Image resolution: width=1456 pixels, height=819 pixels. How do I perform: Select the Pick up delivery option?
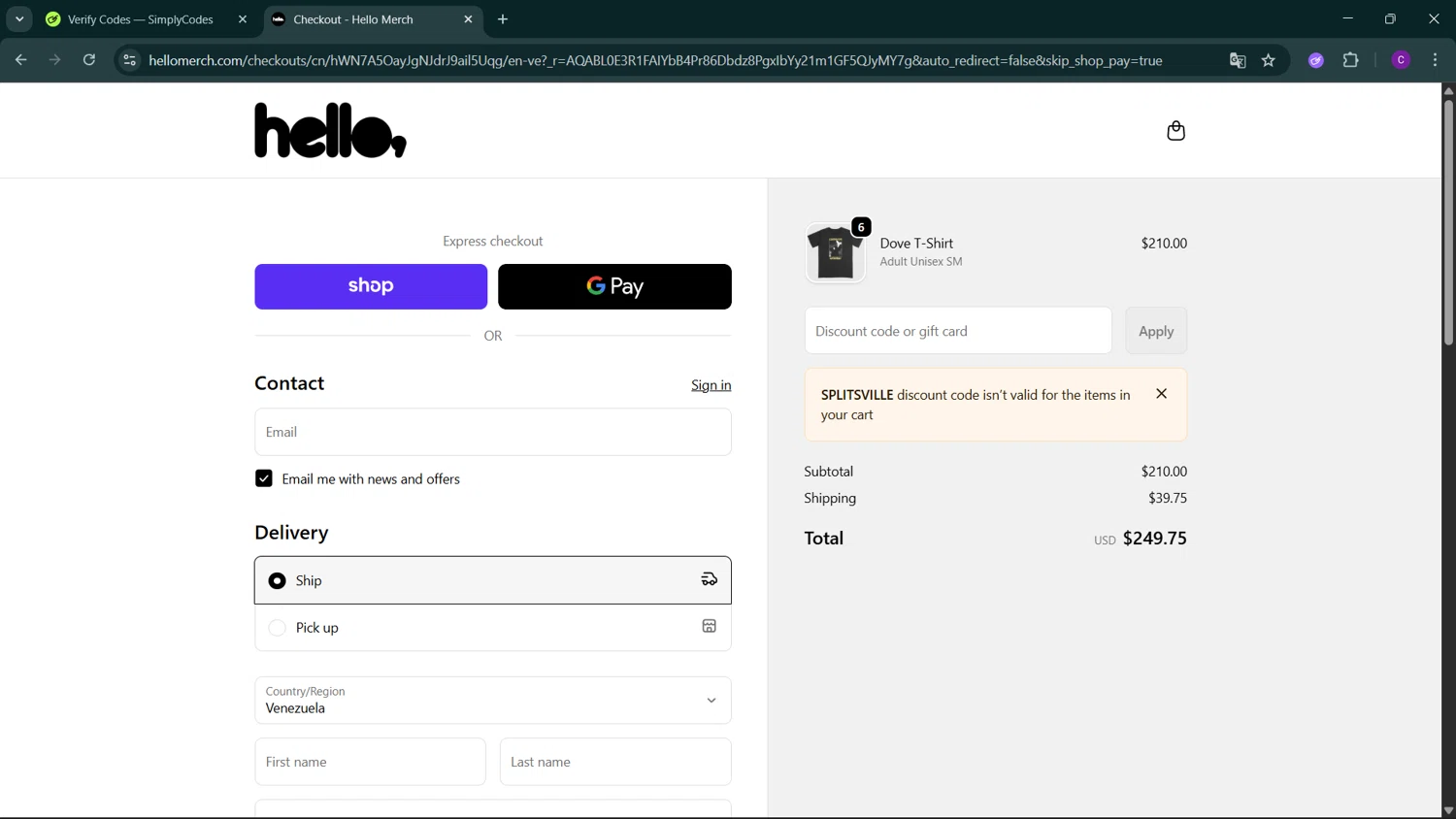click(493, 628)
